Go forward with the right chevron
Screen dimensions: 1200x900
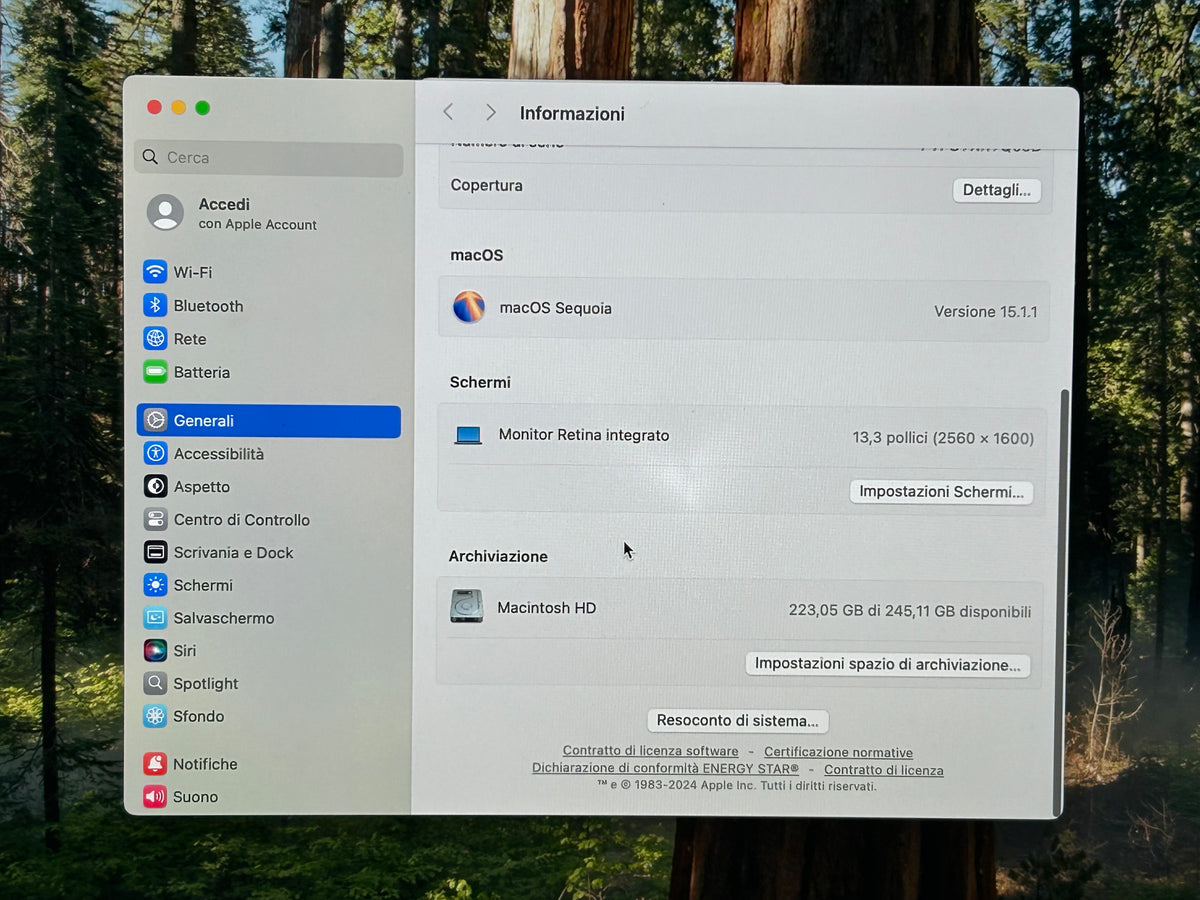490,112
